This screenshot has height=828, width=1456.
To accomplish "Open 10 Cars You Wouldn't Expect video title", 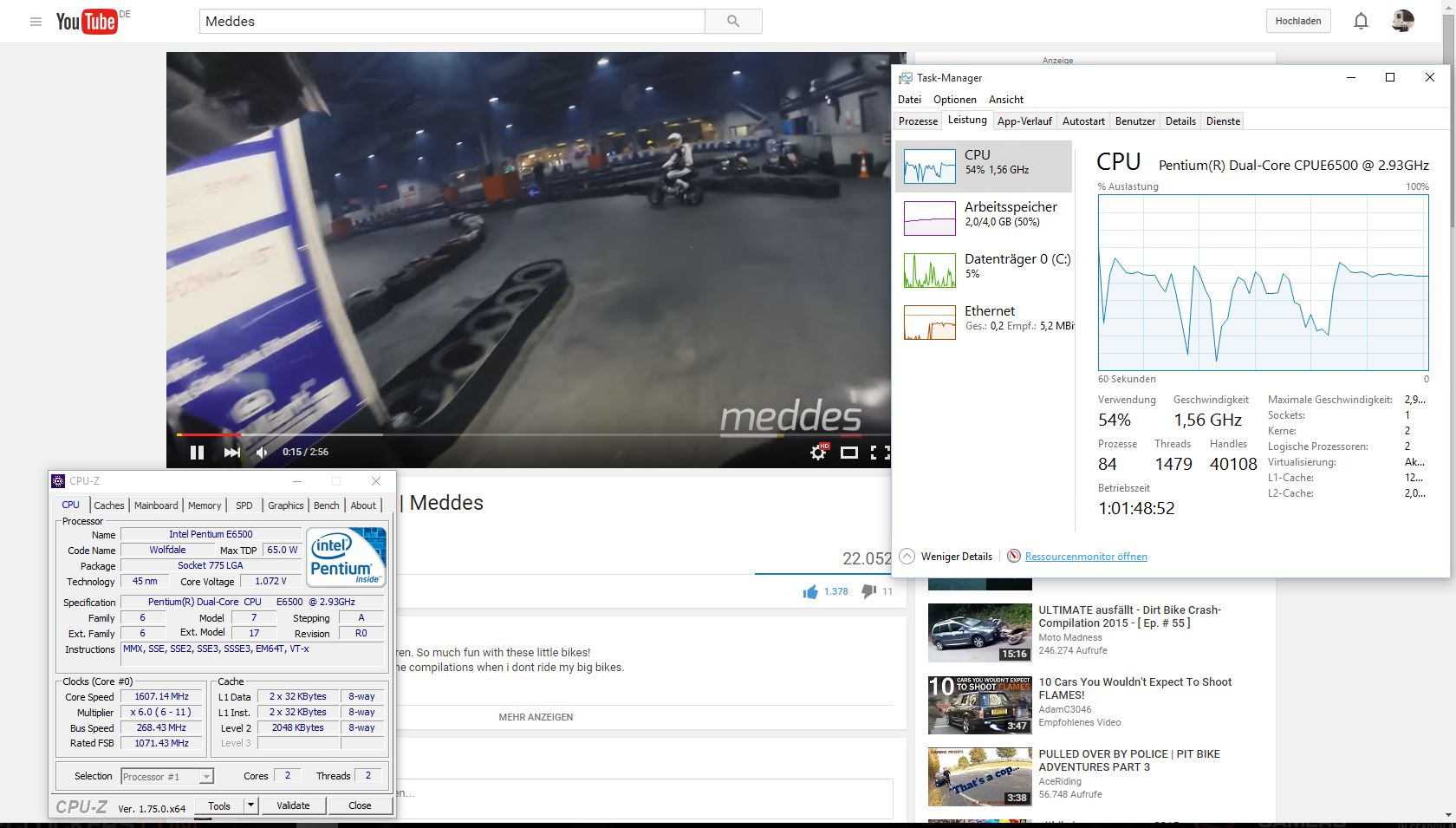I will (x=1135, y=688).
